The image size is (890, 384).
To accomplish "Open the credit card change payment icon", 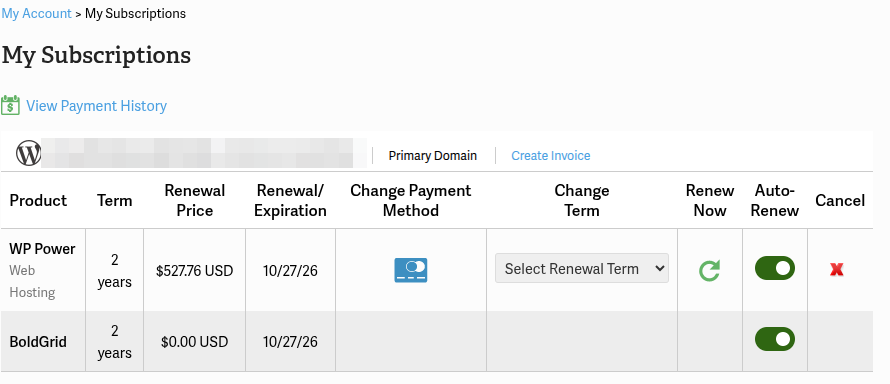I will [x=410, y=270].
